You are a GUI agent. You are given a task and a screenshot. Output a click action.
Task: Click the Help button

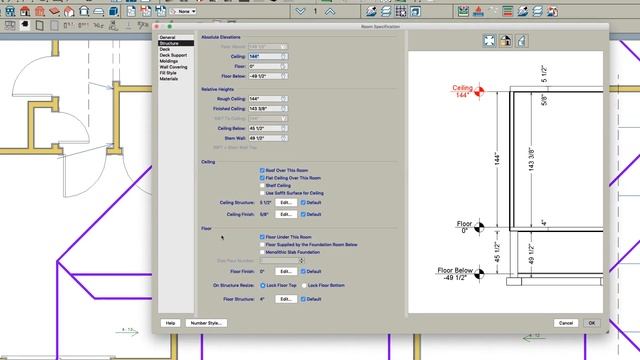tap(170, 323)
